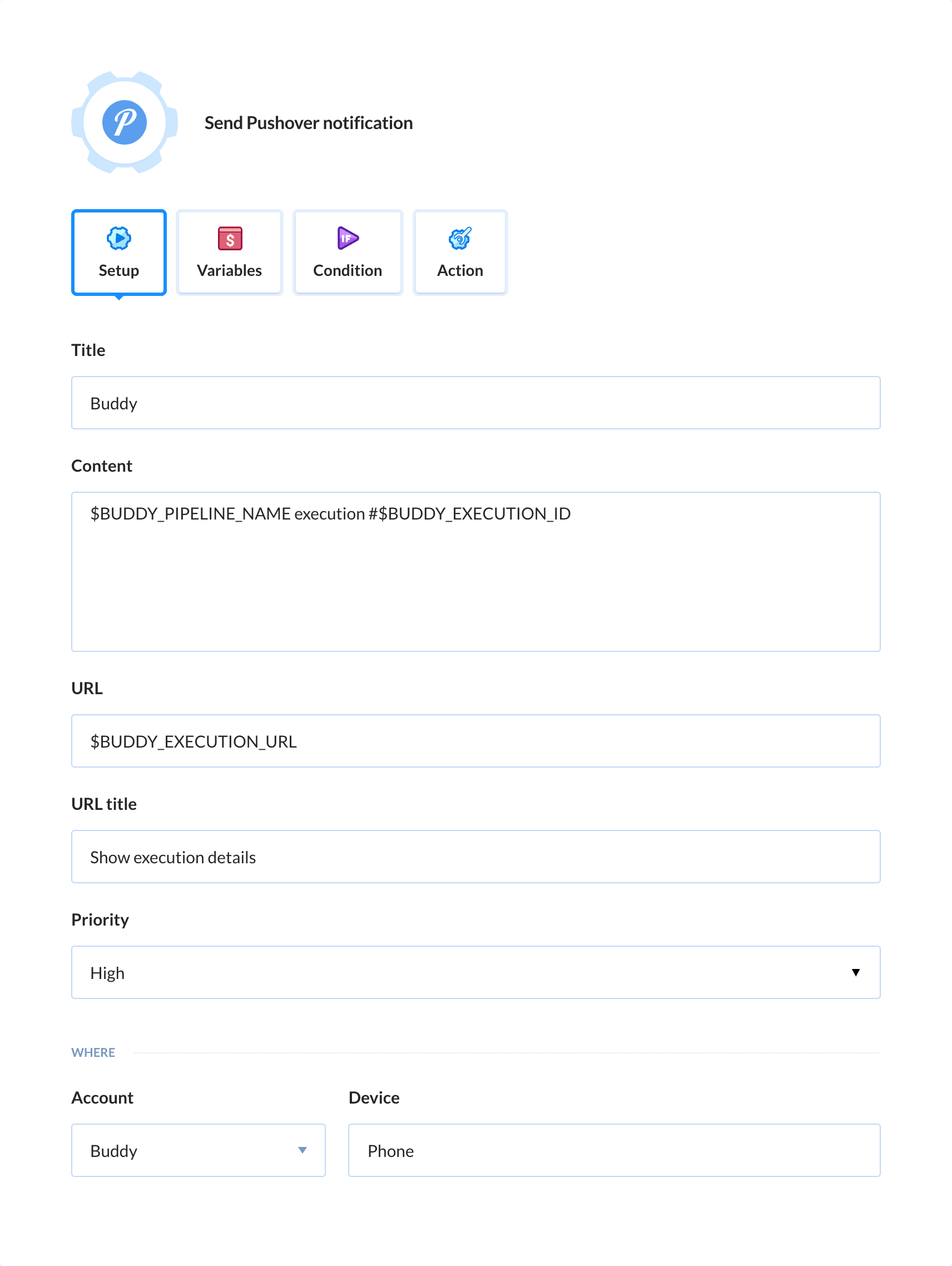This screenshot has height=1266, width=952.
Task: Select the Setup tab
Action: pos(119,253)
